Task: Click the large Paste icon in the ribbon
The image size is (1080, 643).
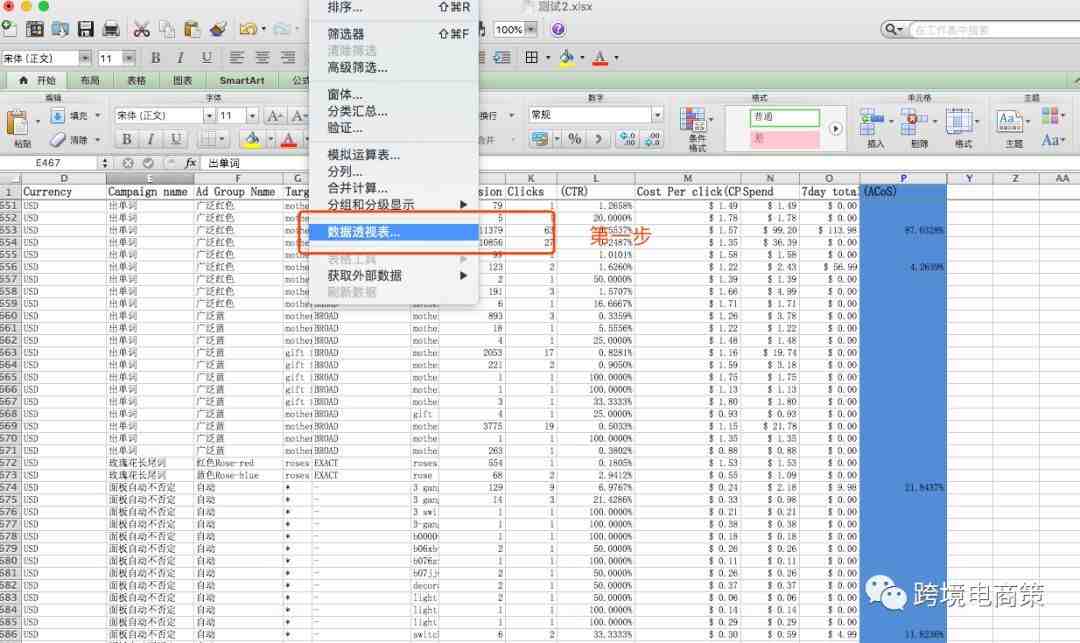Action: 18,123
